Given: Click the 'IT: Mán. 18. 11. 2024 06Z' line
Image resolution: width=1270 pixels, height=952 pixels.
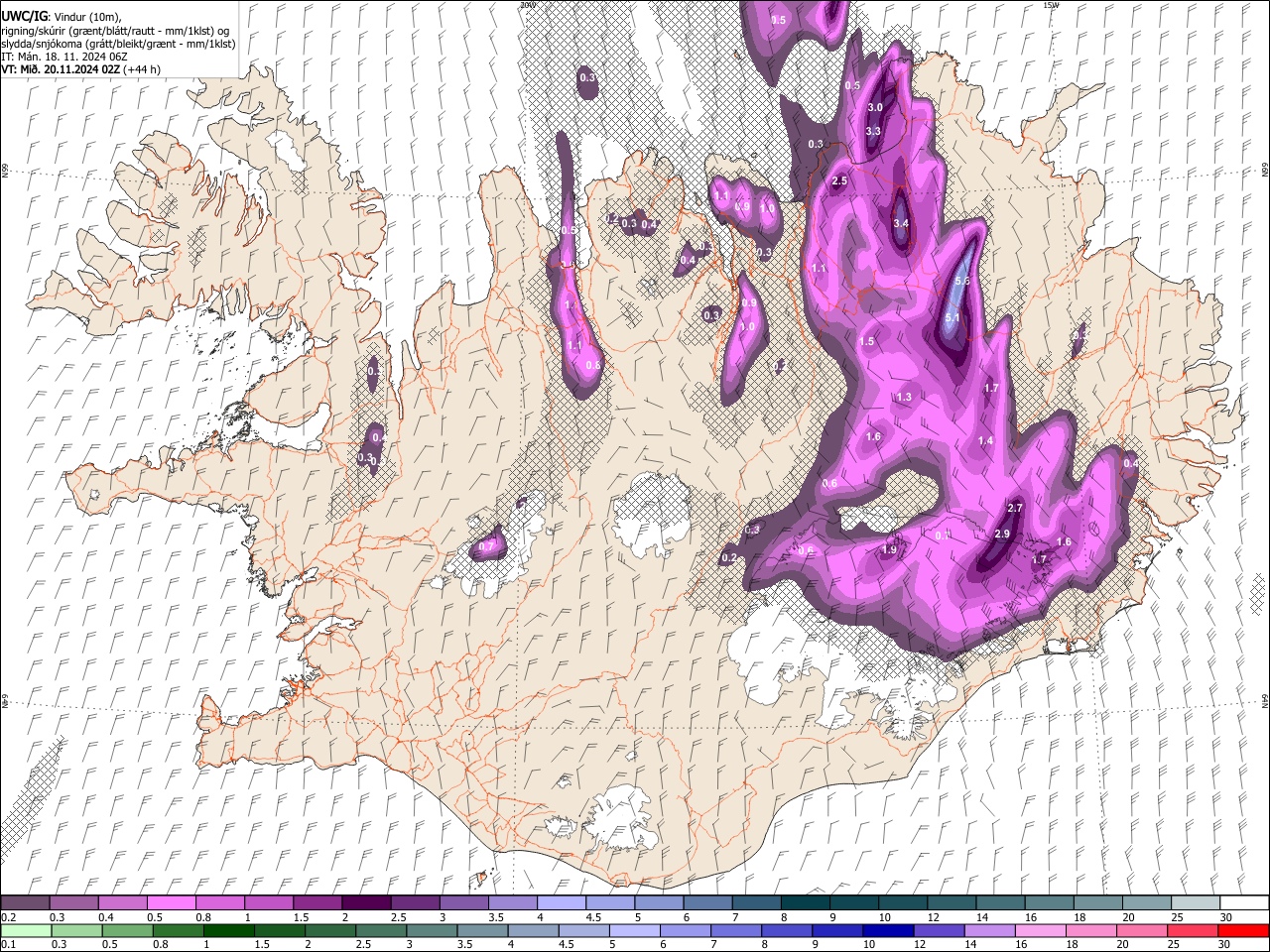Looking at the screenshot, I should point(64,57).
